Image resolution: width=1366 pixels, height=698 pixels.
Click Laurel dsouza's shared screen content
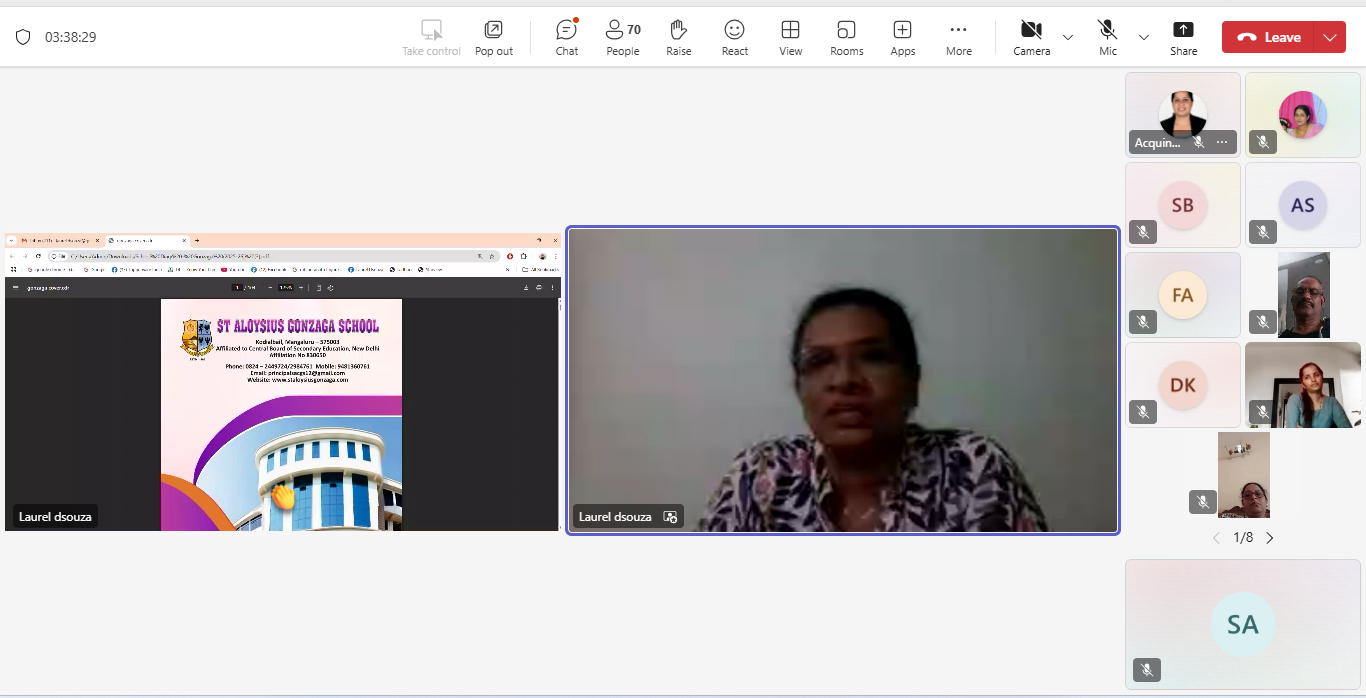[282, 382]
